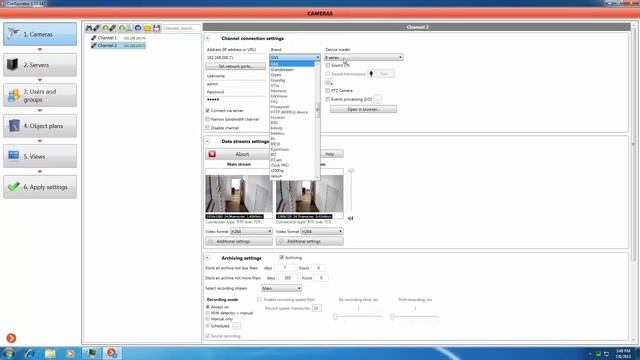Click Pre-recording time slider handle
Screen dimensions: 640x360
click(x=335, y=316)
